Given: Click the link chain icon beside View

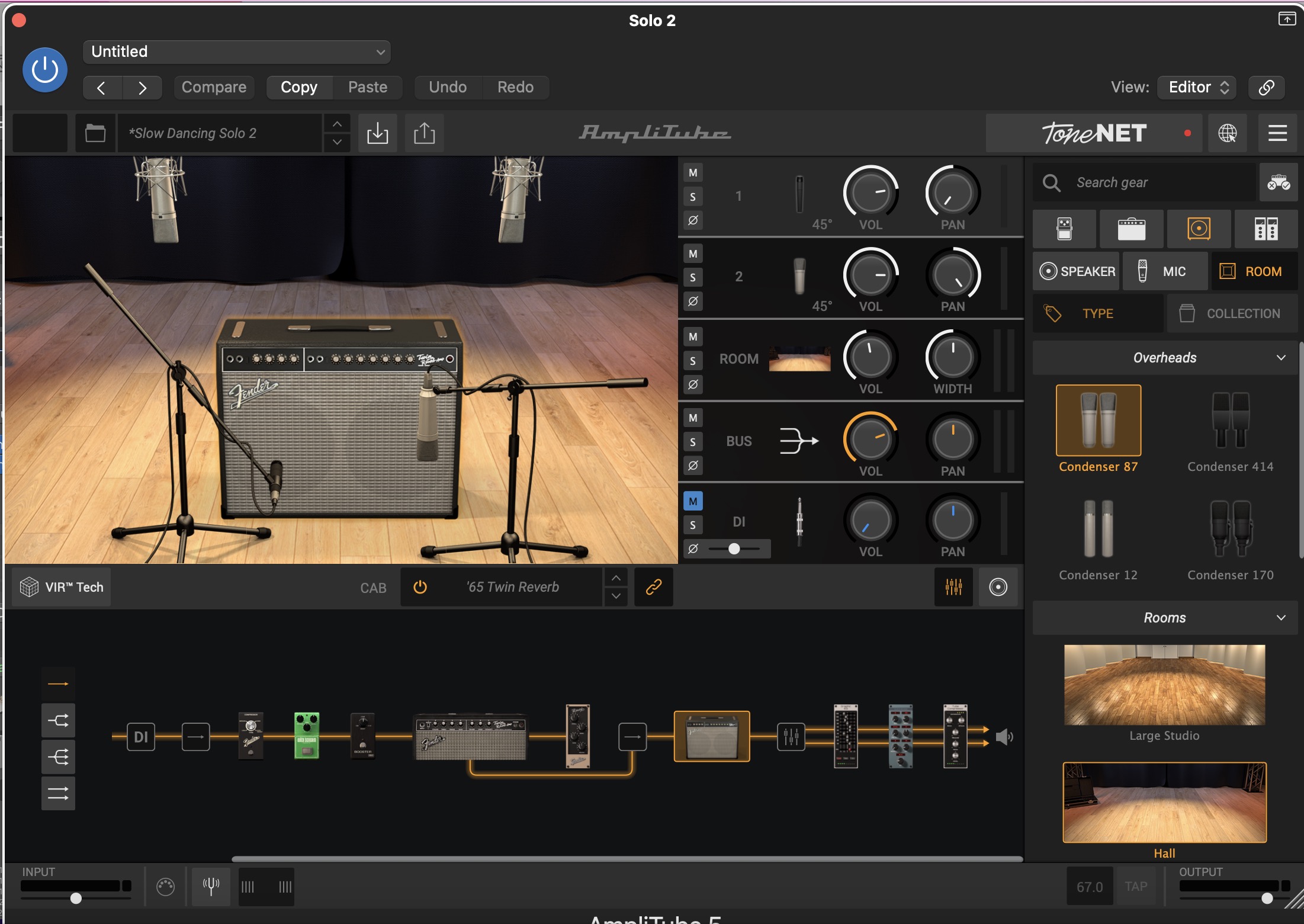Looking at the screenshot, I should (1266, 88).
